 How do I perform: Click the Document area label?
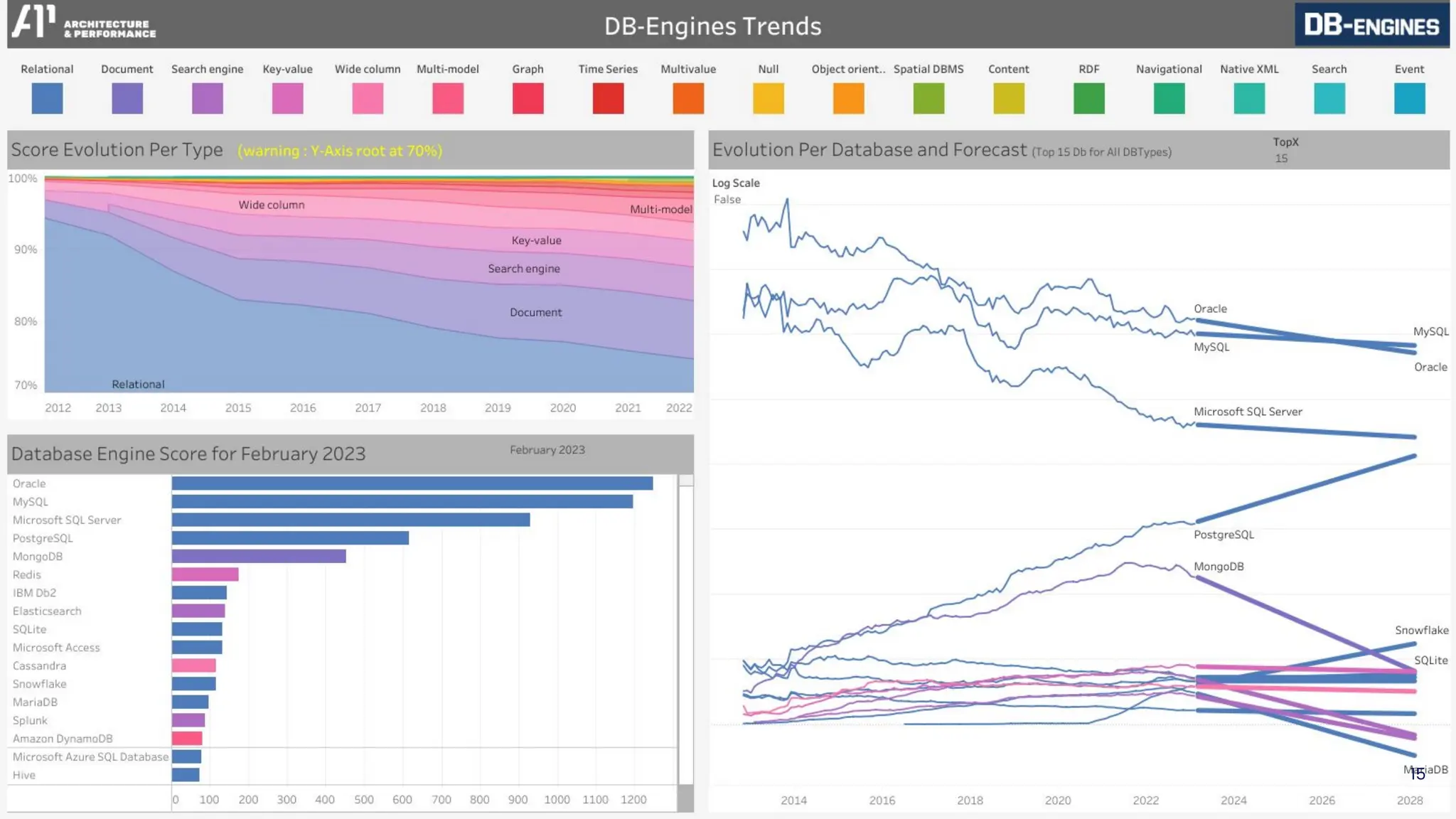coord(535,313)
